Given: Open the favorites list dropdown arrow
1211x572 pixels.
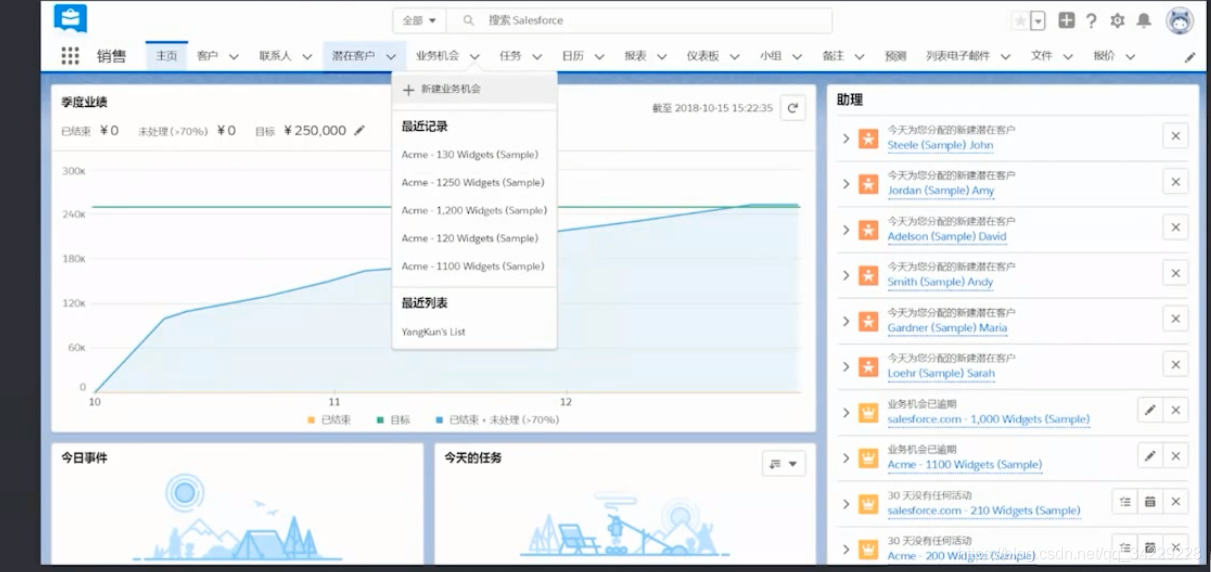Looking at the screenshot, I should (1038, 20).
